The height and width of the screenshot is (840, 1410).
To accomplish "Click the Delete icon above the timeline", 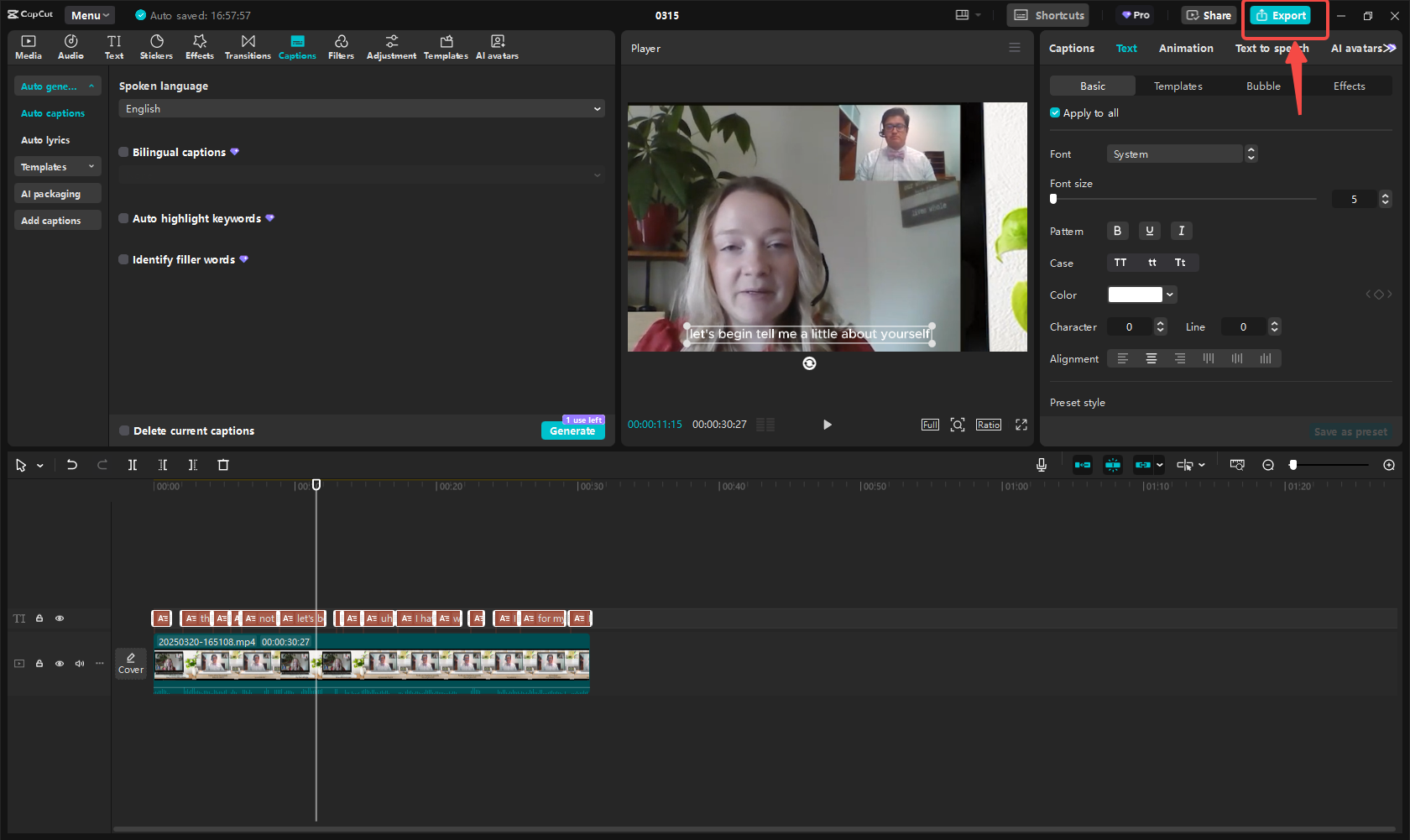I will 222,464.
